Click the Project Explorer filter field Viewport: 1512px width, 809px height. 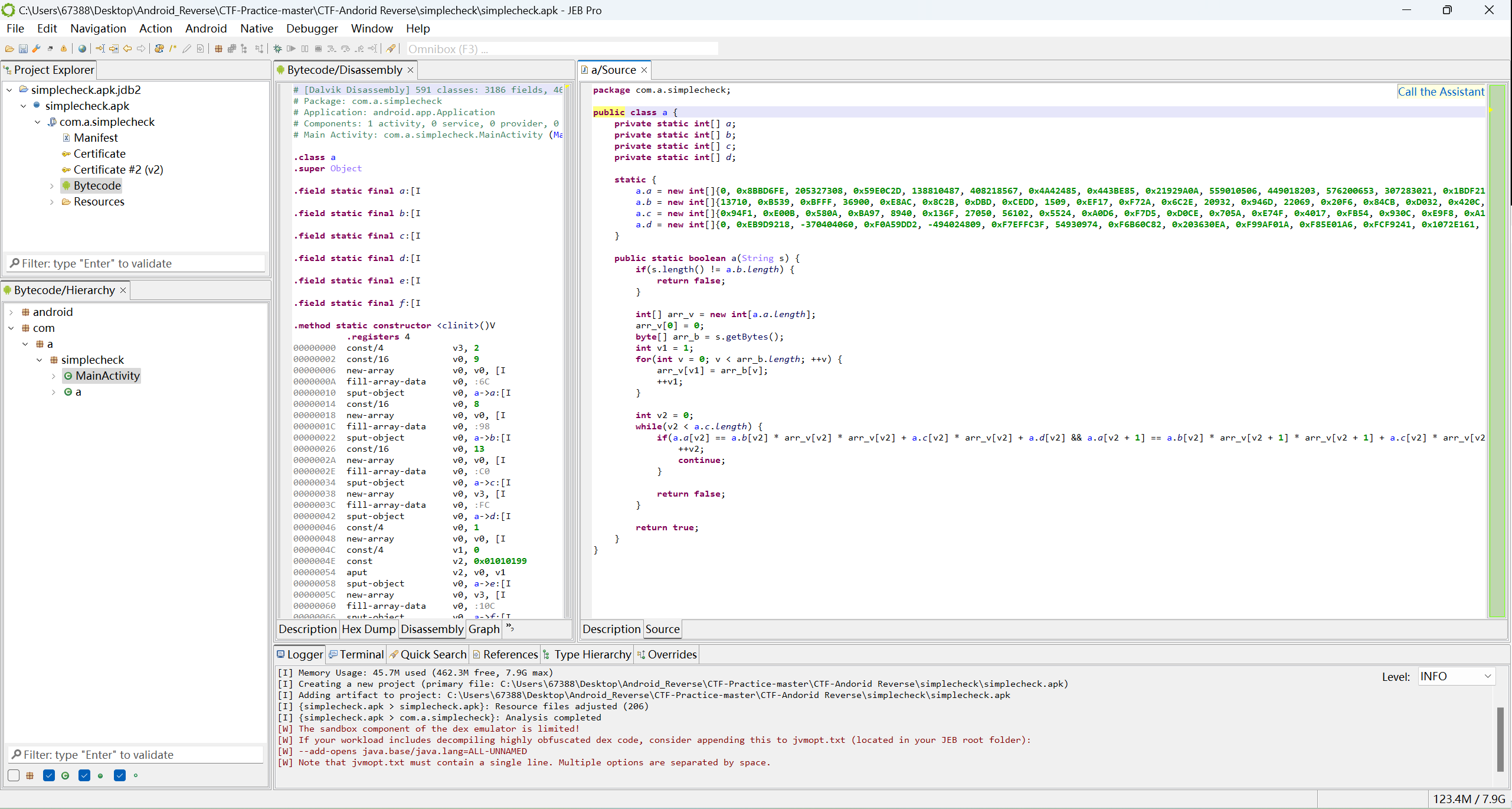(x=136, y=263)
